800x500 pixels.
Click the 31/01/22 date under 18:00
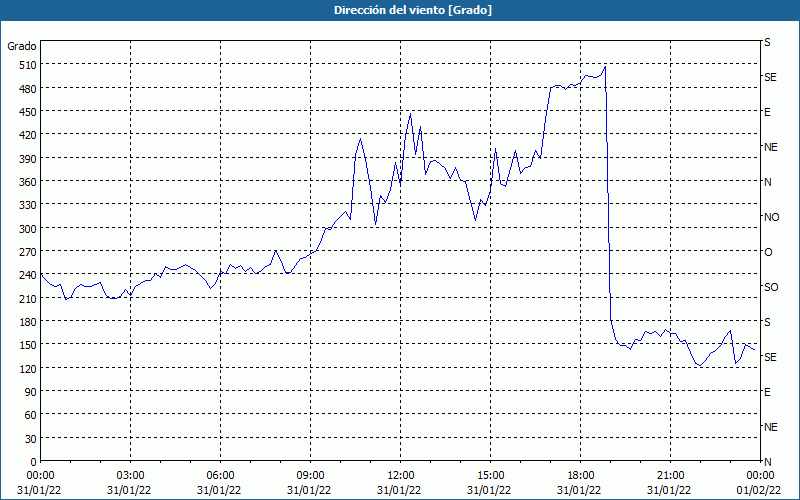pos(580,490)
